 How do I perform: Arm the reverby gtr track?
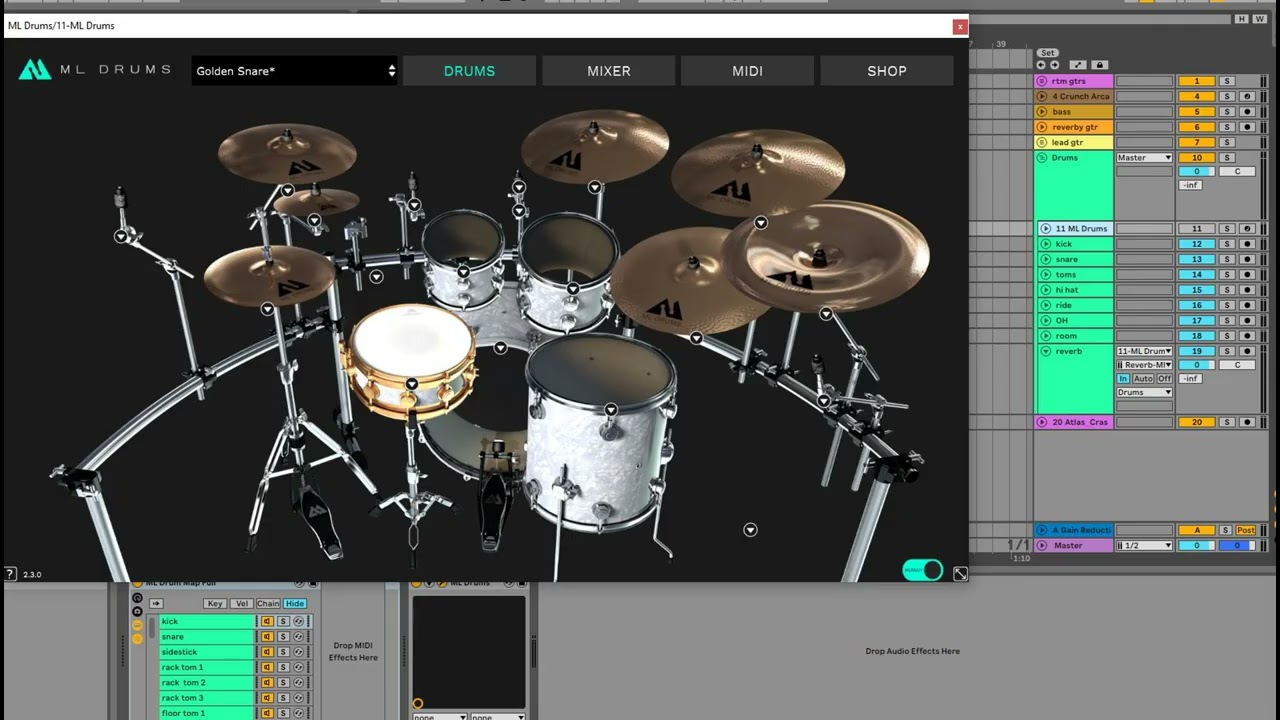pos(1247,127)
